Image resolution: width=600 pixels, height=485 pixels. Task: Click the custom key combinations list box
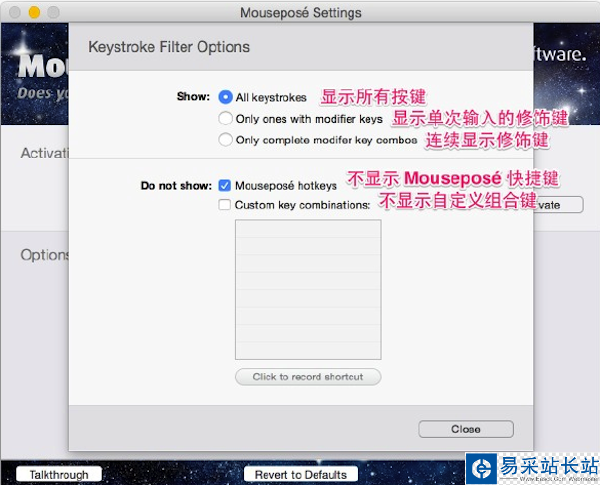tap(308, 289)
